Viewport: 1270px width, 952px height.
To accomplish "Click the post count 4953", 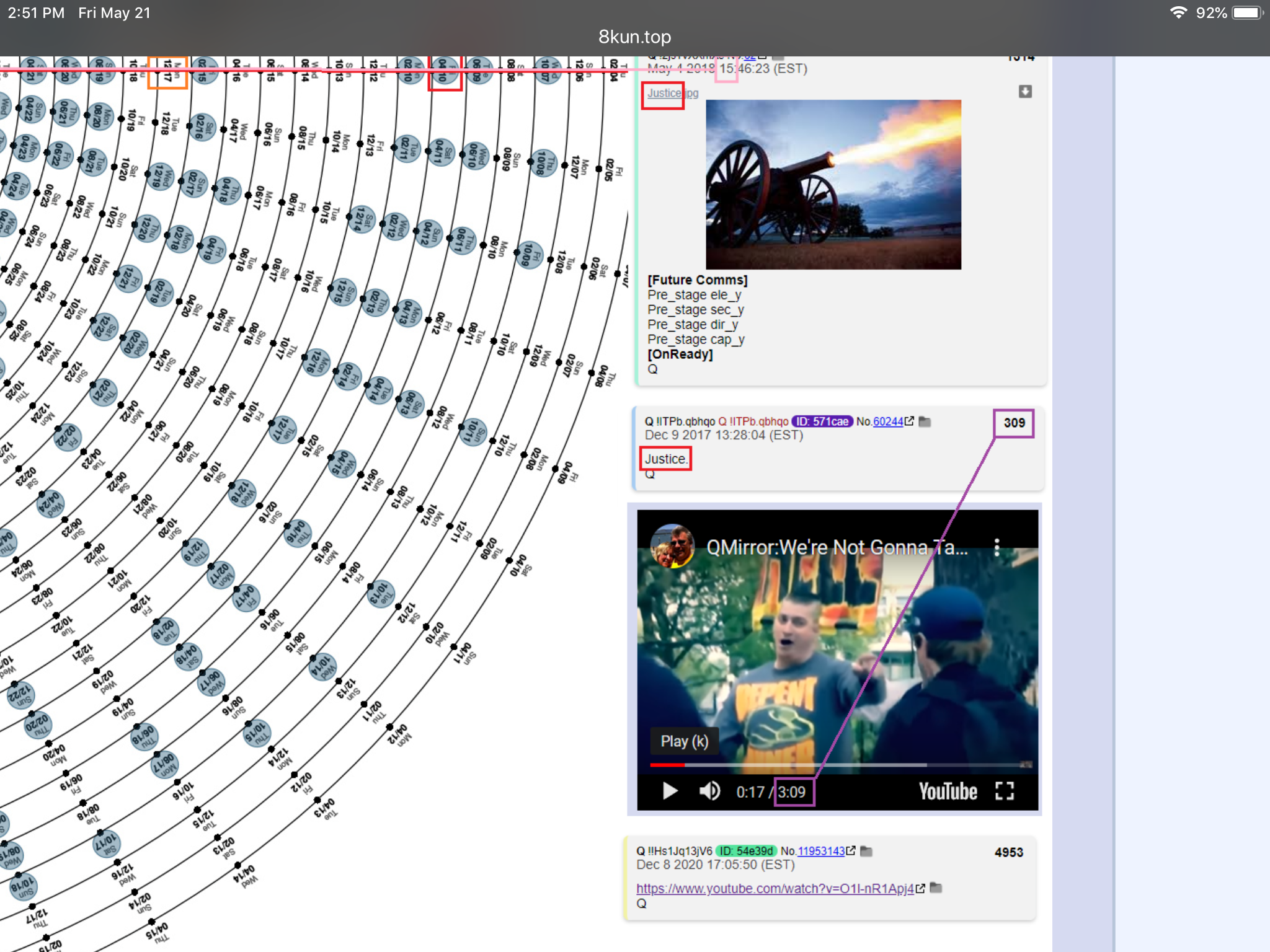I will (x=1009, y=853).
